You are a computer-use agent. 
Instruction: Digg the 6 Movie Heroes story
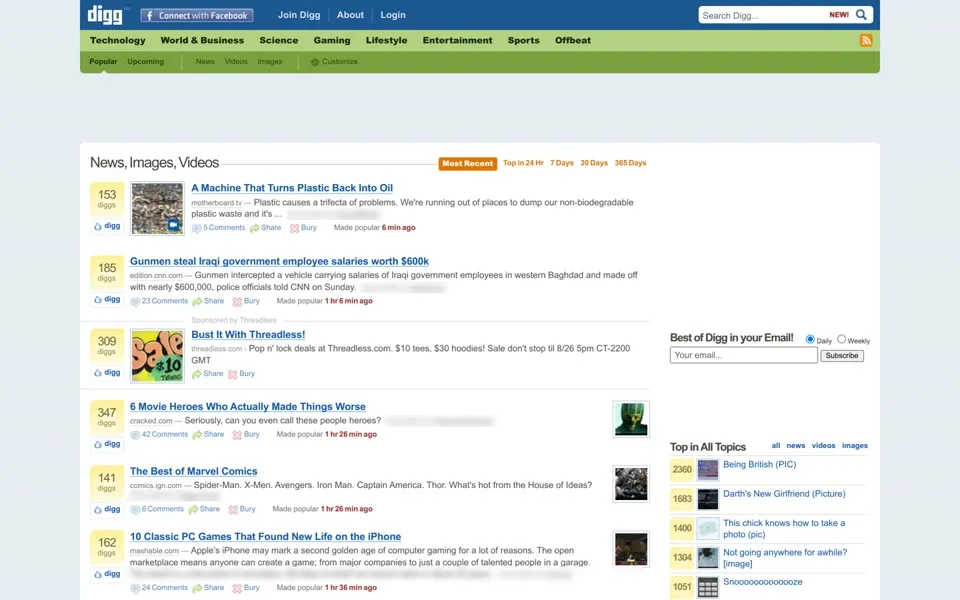(107, 444)
